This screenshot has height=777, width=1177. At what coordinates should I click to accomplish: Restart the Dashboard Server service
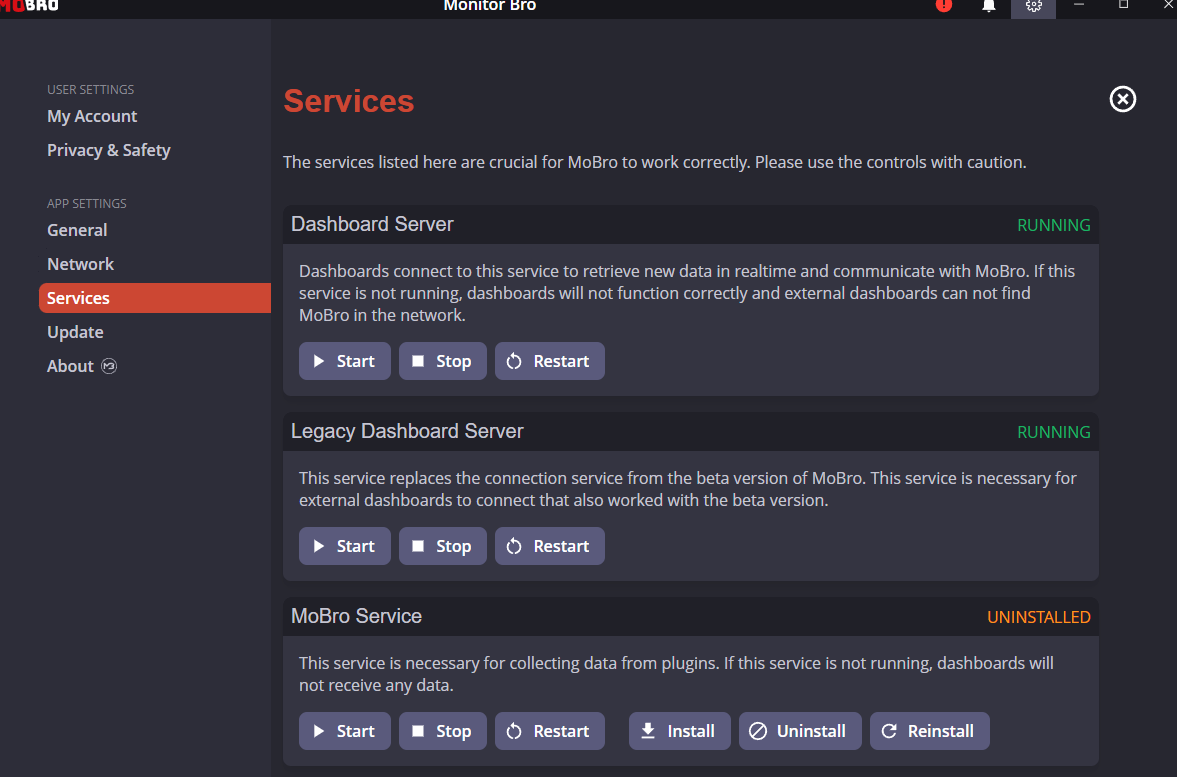point(549,361)
